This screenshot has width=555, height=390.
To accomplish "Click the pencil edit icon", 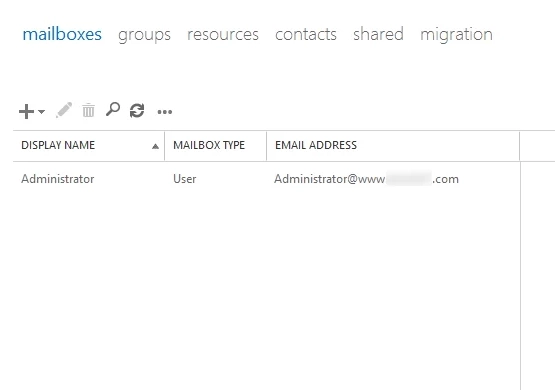I will tap(64, 110).
